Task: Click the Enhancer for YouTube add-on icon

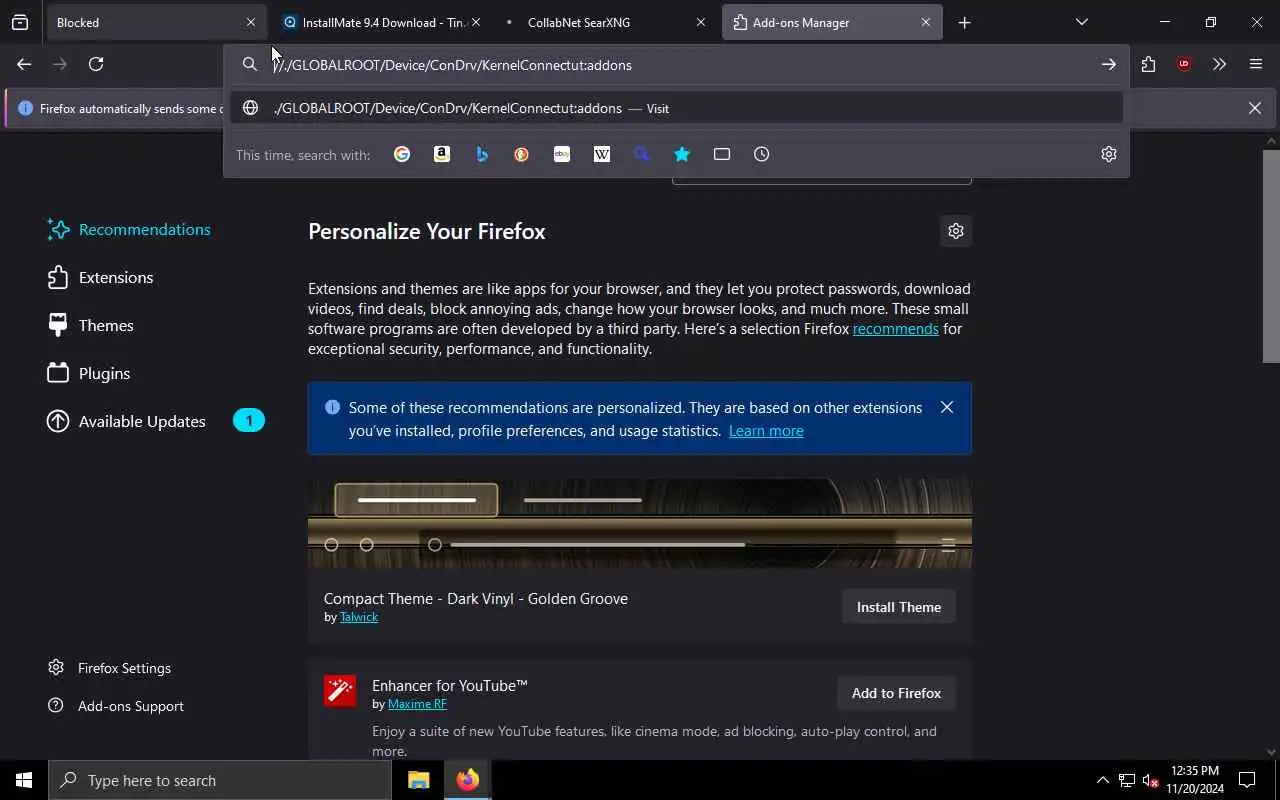Action: click(x=340, y=691)
